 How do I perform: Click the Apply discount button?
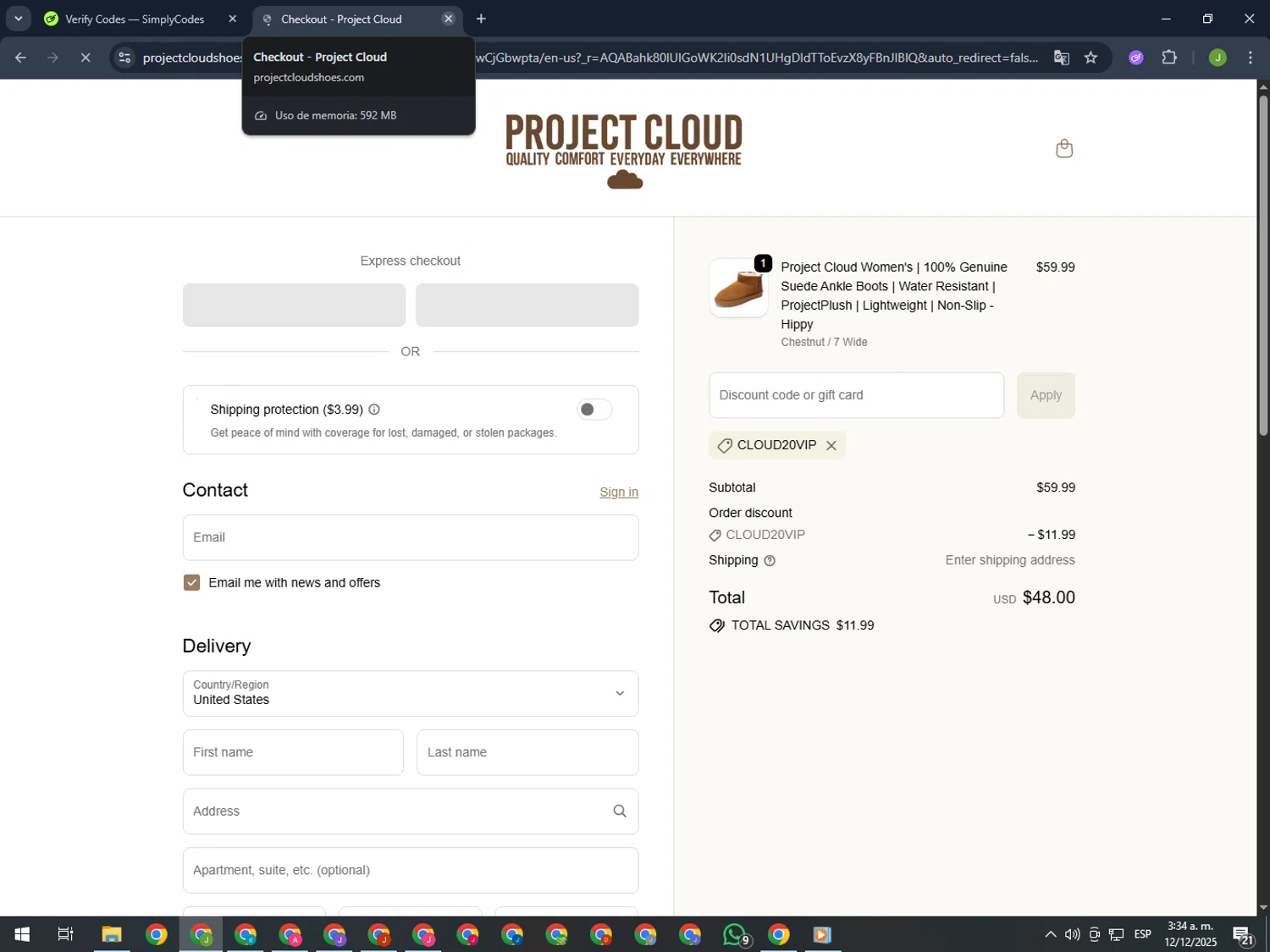tap(1046, 395)
